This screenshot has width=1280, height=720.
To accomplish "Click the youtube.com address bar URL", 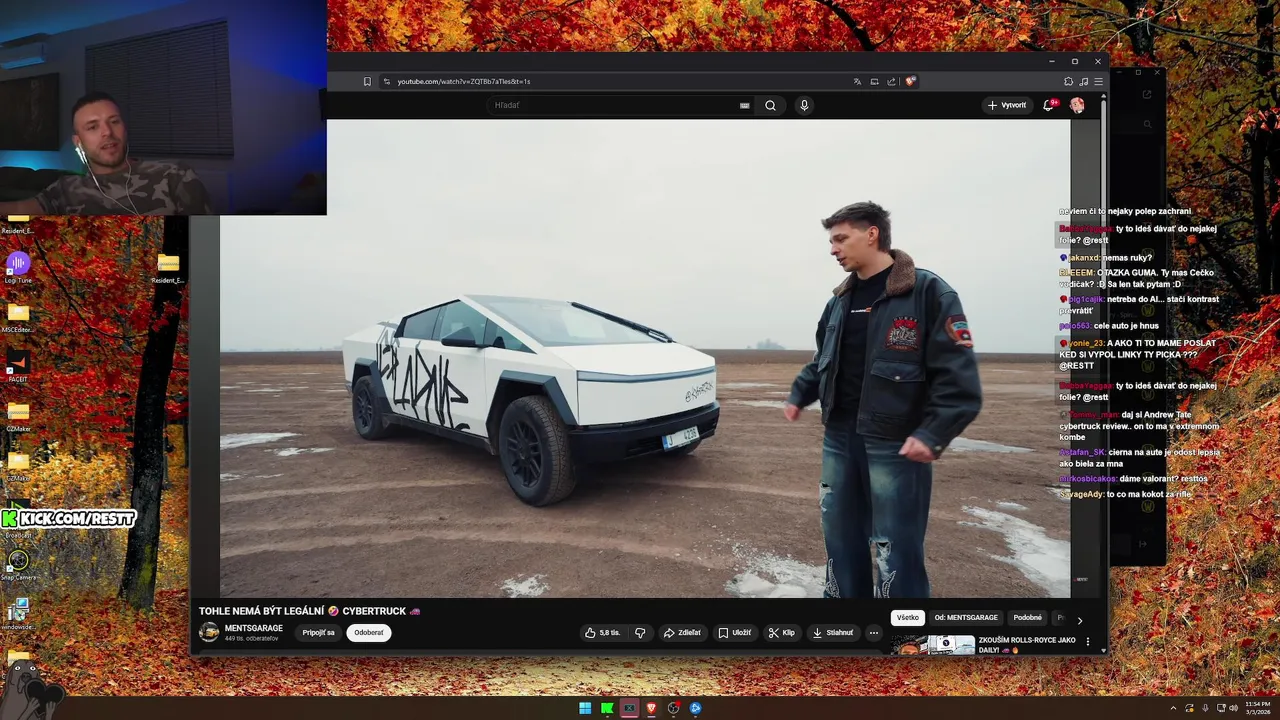I will click(x=464, y=81).
